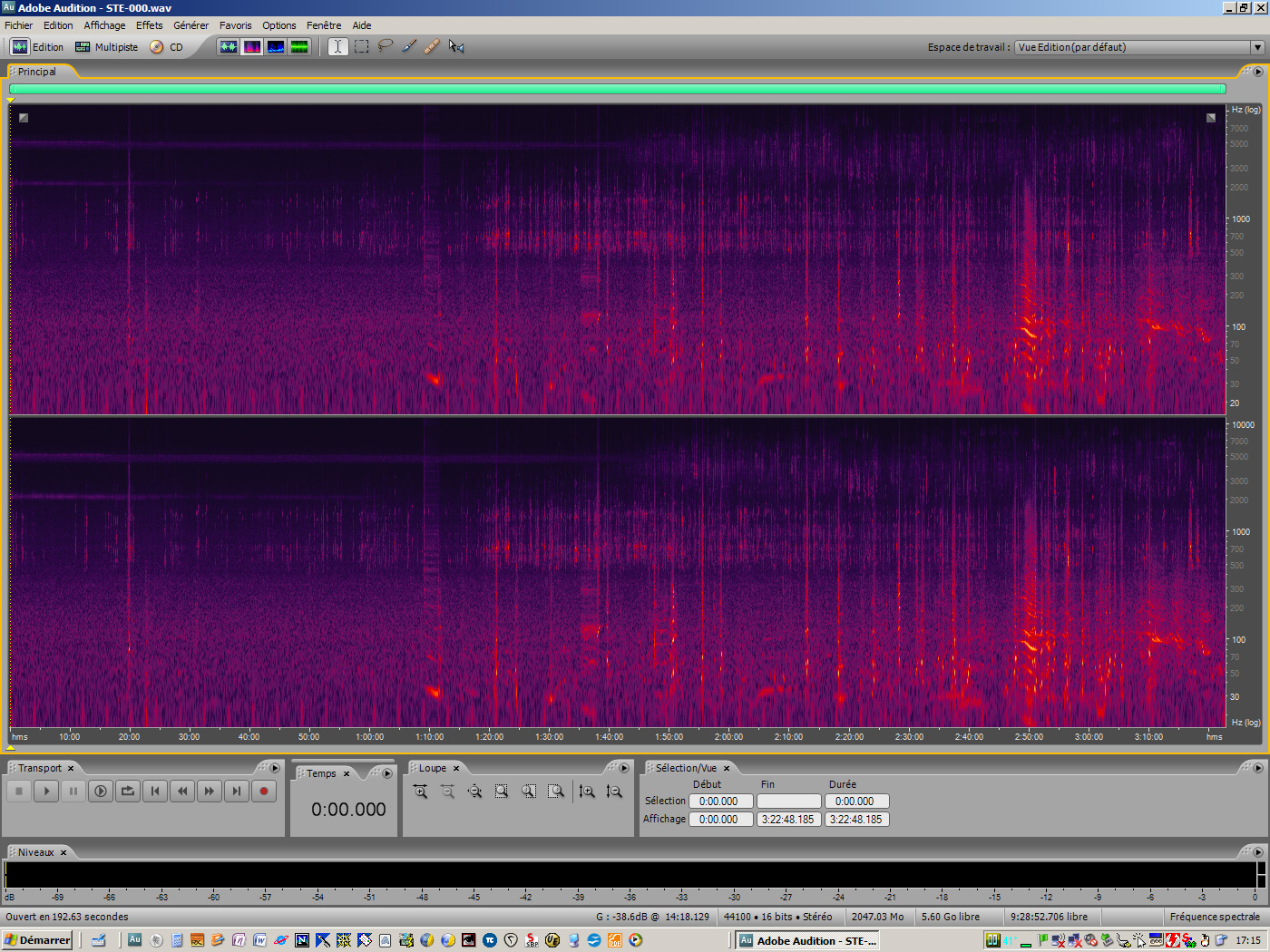Image resolution: width=1270 pixels, height=952 pixels.
Task: Enable spectral phase display mode
Action: pos(299,46)
